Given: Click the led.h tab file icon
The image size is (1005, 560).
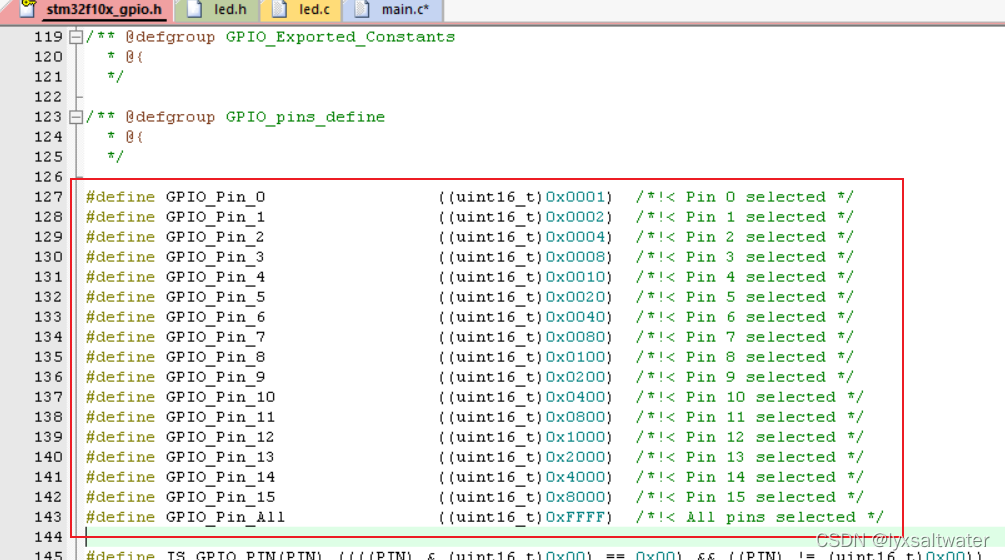Looking at the screenshot, I should click(194, 9).
